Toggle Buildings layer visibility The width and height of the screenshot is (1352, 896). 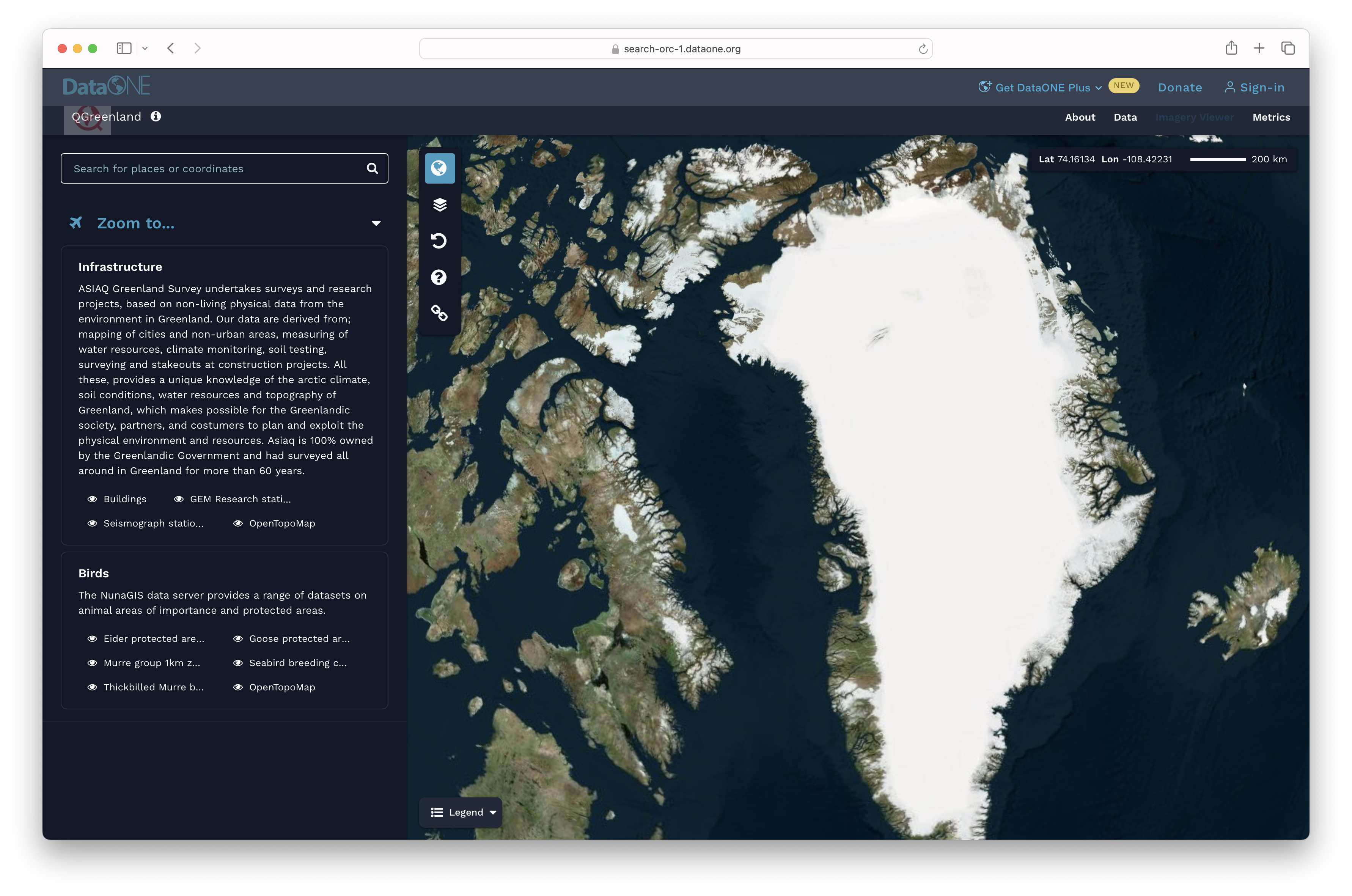click(92, 499)
